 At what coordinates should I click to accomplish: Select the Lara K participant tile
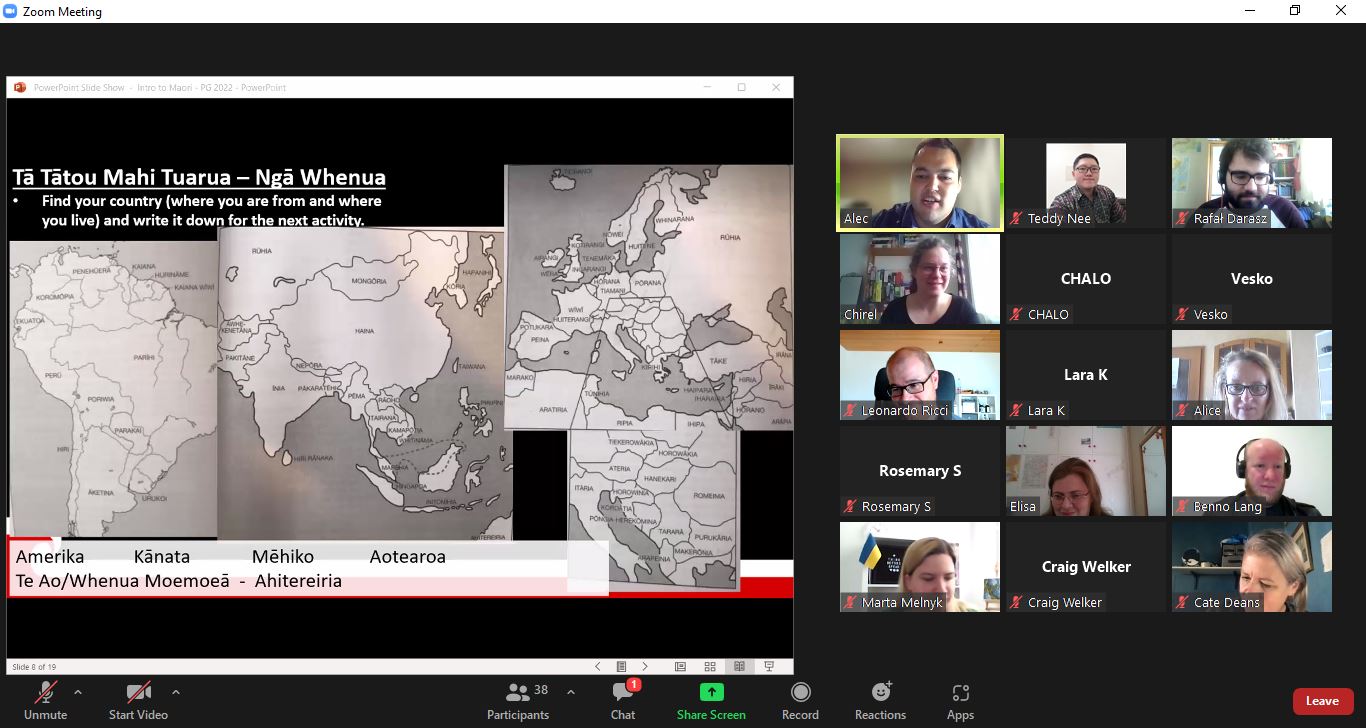1086,375
